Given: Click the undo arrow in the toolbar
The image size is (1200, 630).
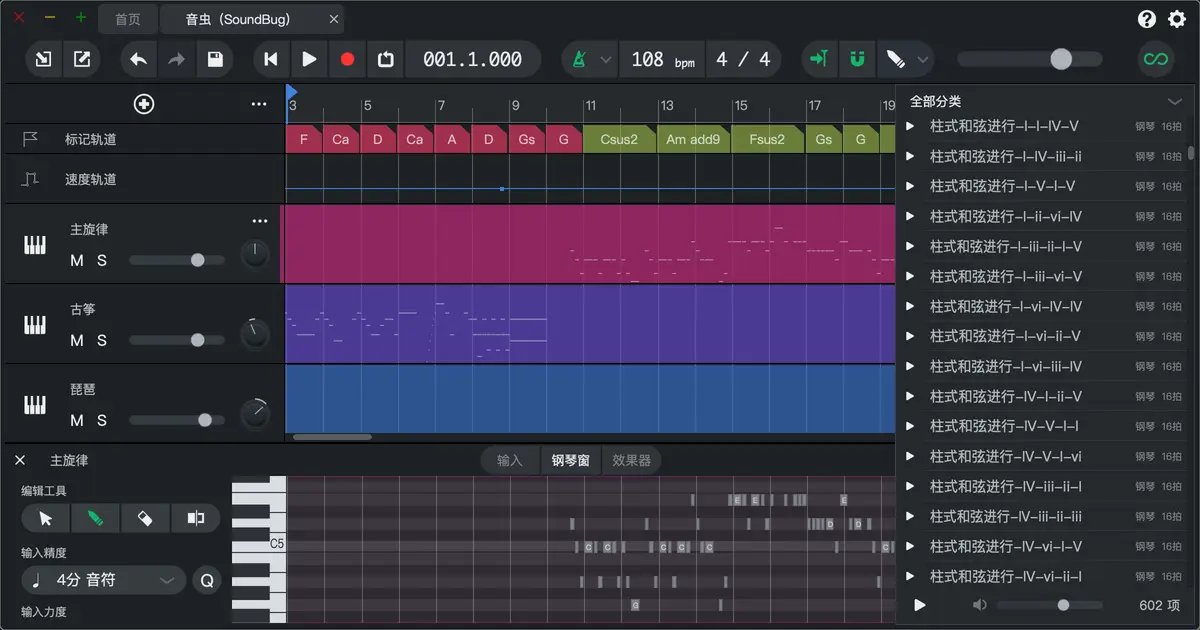Looking at the screenshot, I should [138, 59].
